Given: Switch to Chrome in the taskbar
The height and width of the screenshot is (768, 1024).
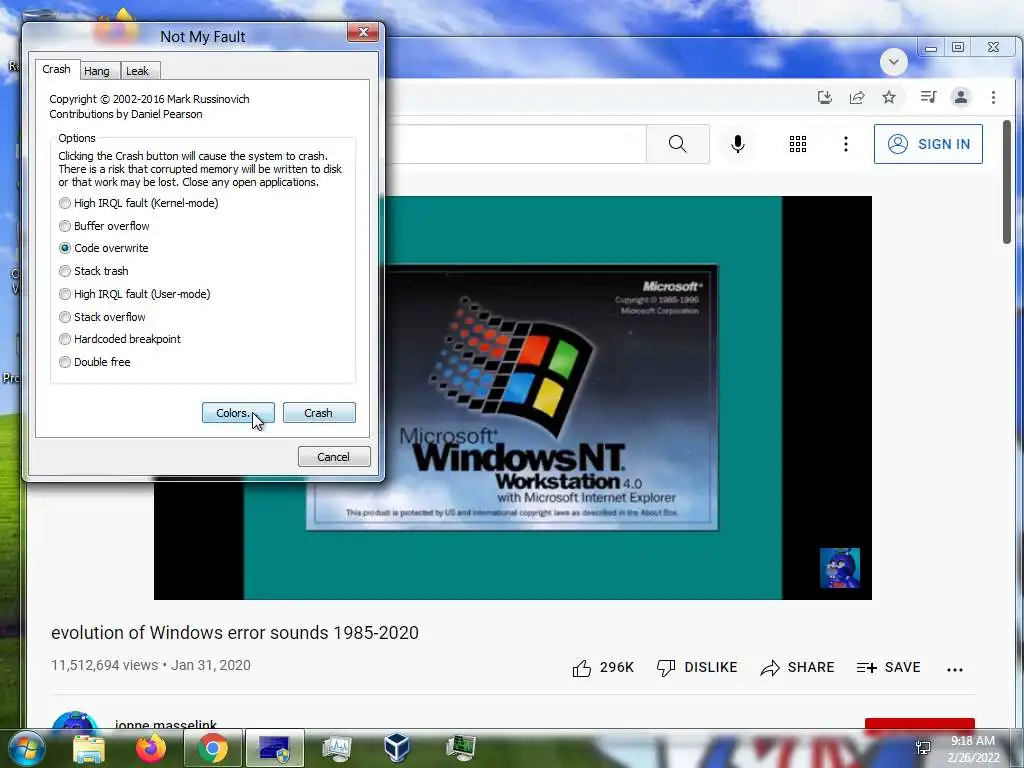Looking at the screenshot, I should pos(213,748).
